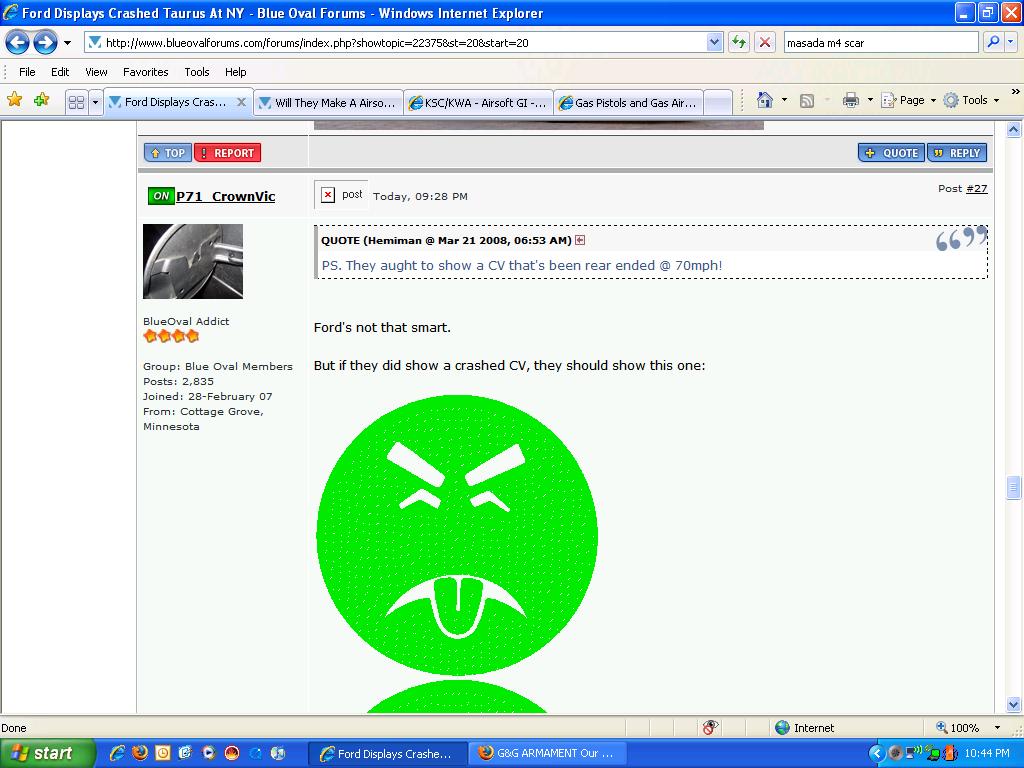Viewport: 1024px width, 768px height.
Task: Open the Quick Tabs grid icon
Action: [76, 102]
